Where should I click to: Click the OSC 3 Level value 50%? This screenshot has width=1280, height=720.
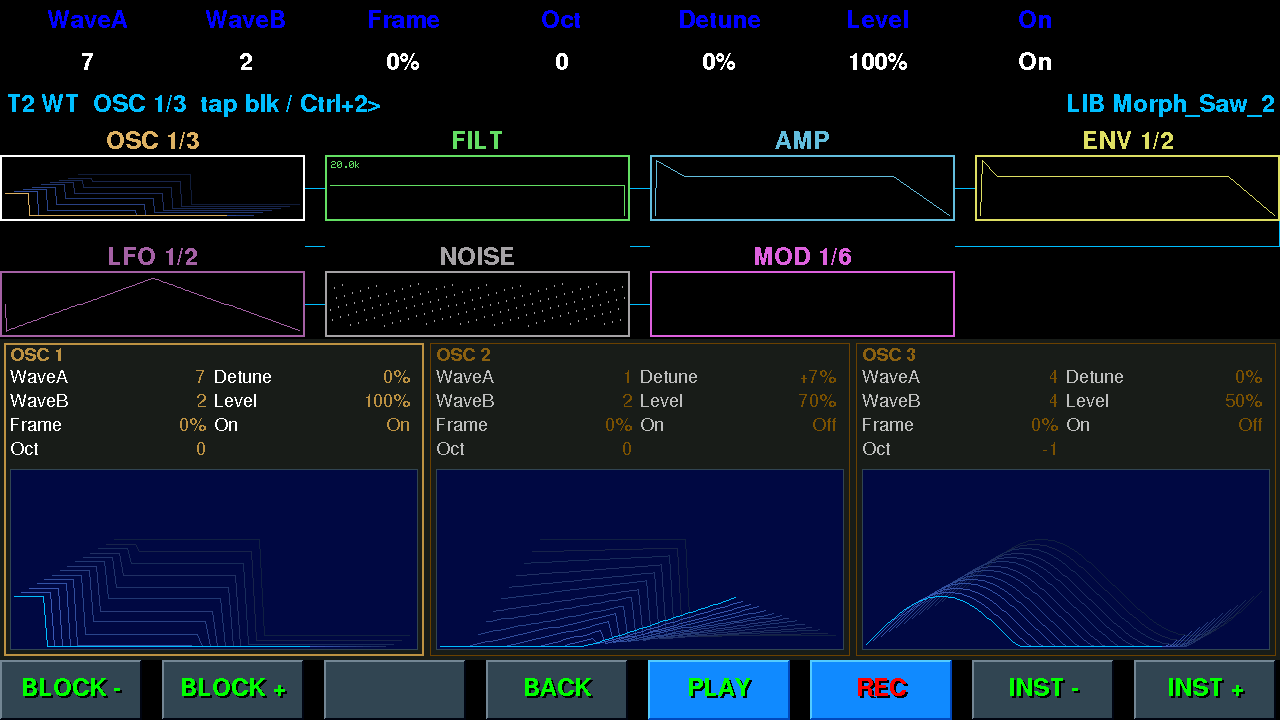(1244, 401)
